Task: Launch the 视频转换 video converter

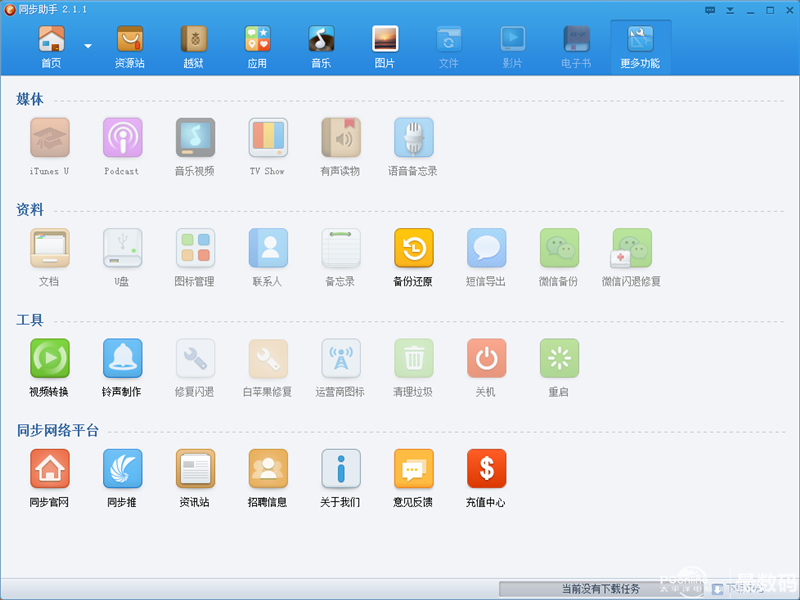Action: [x=49, y=360]
